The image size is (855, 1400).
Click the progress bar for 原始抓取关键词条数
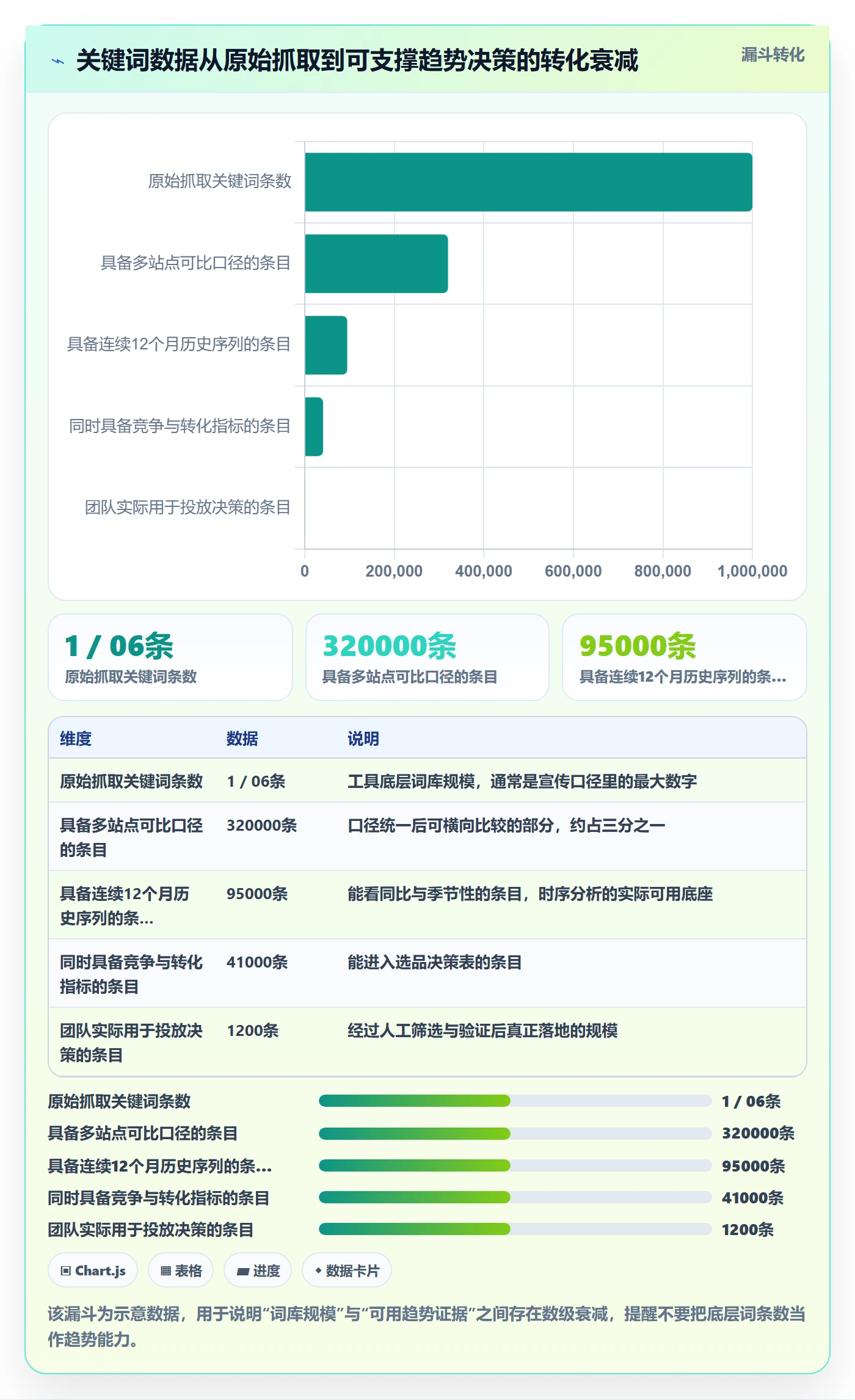pyautogui.click(x=515, y=1101)
